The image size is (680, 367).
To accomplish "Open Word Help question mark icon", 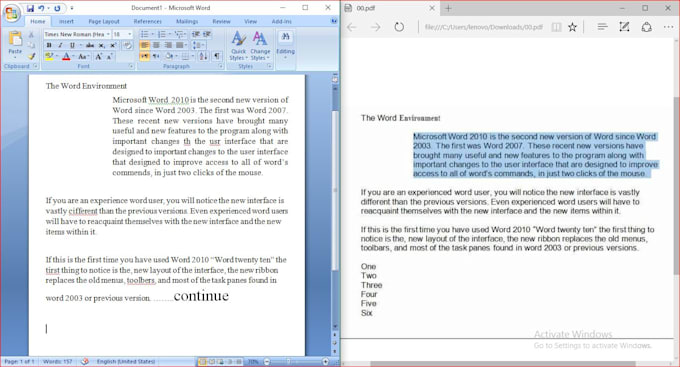I will coord(334,20).
